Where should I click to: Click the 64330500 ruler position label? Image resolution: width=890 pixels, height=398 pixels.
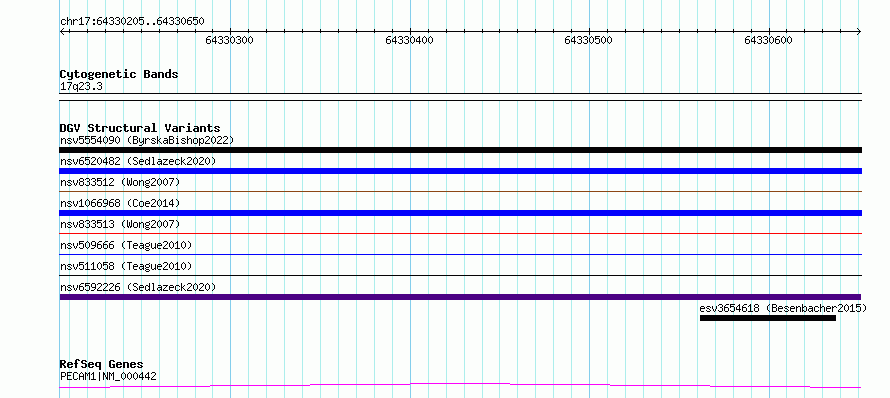(589, 40)
